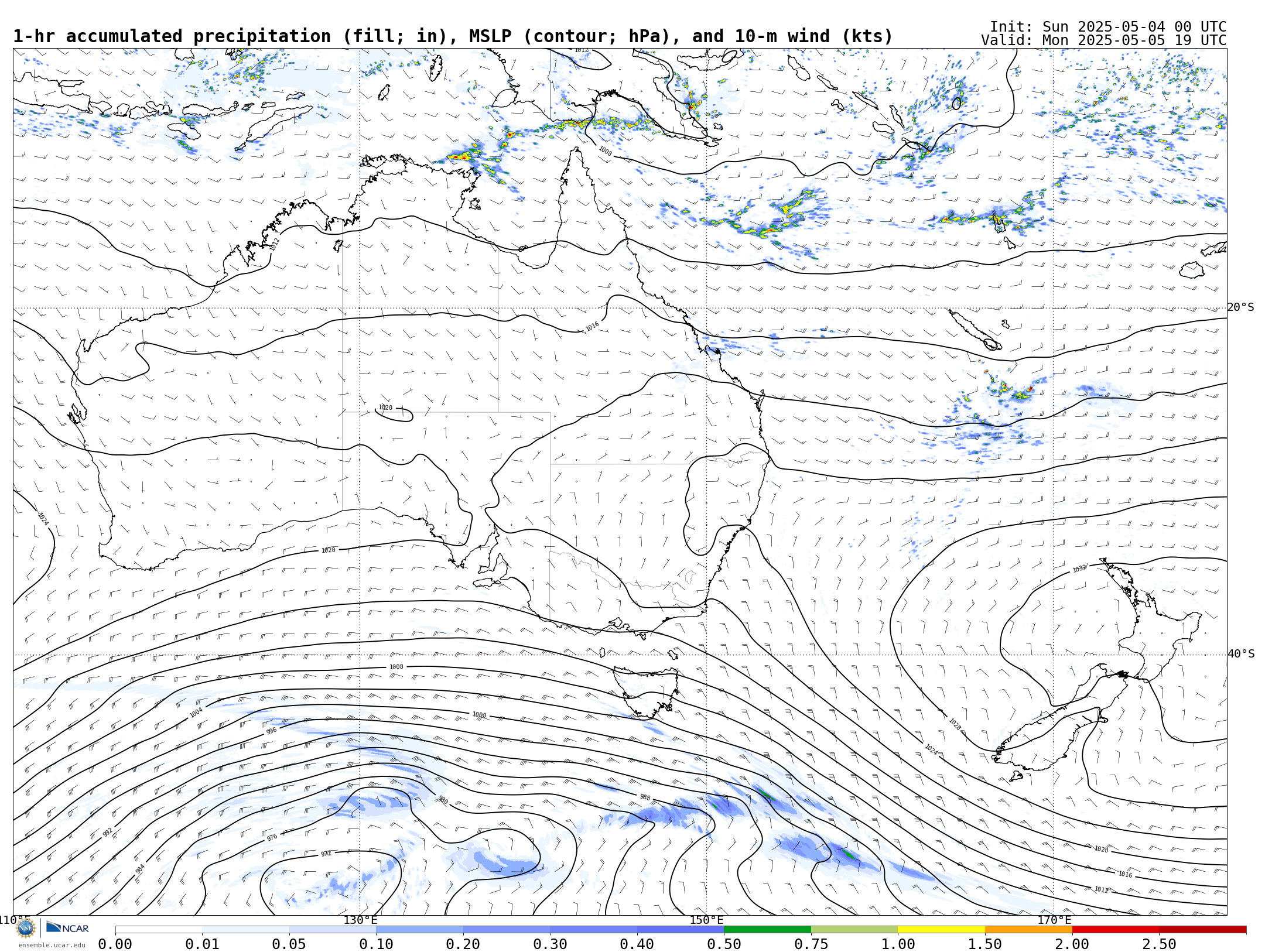Screen dimensions: 1265x952
Task: Click the 992 hPa contour label
Action: click(108, 833)
